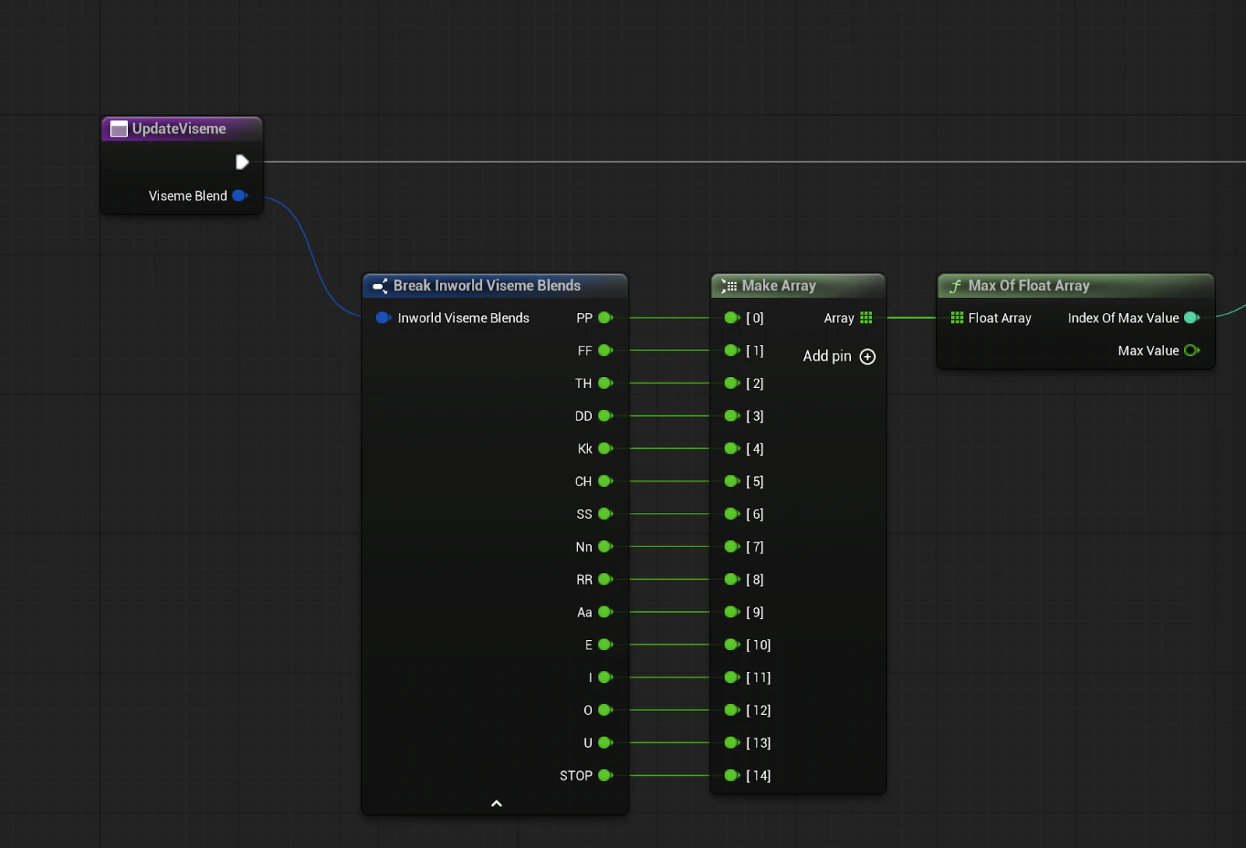Click the [7] input pin on Make Array
The image size is (1246, 848).
[731, 546]
